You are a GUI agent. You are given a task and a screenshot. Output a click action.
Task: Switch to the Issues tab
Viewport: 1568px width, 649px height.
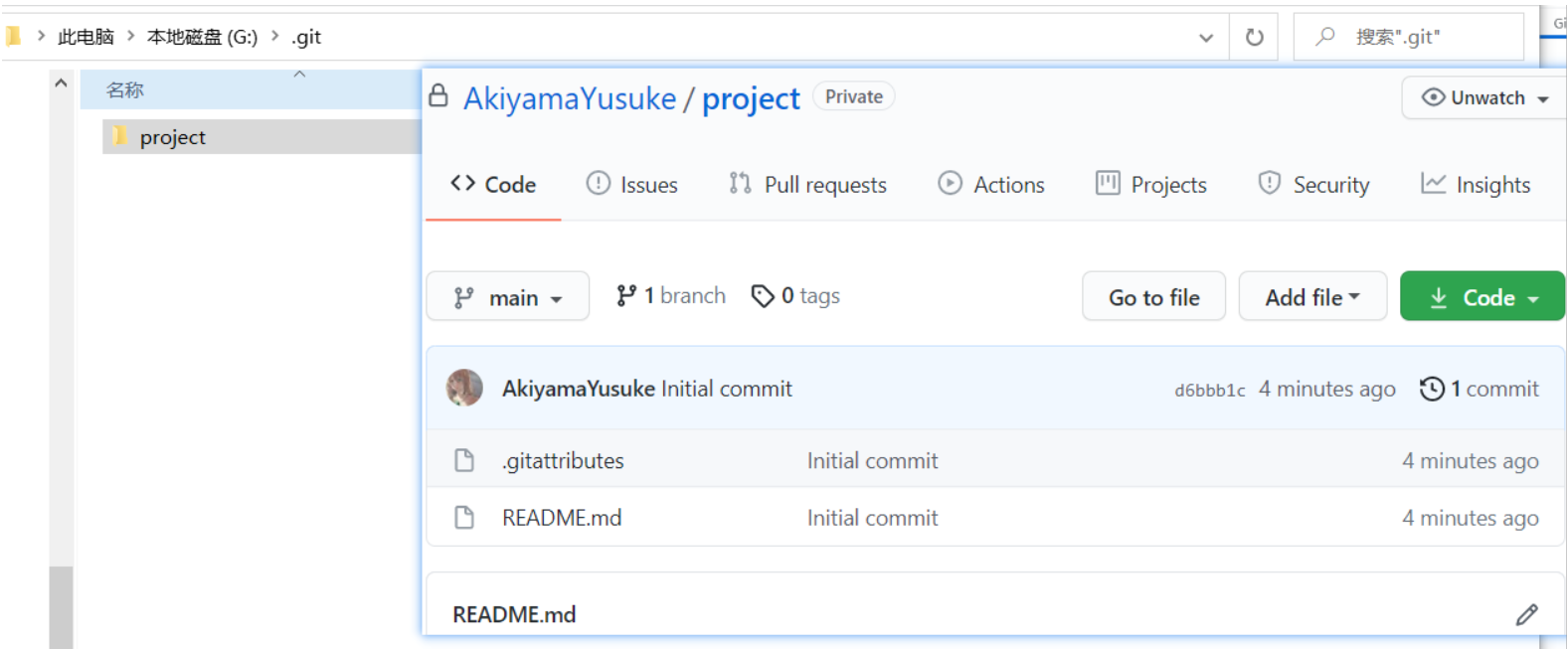click(x=632, y=185)
